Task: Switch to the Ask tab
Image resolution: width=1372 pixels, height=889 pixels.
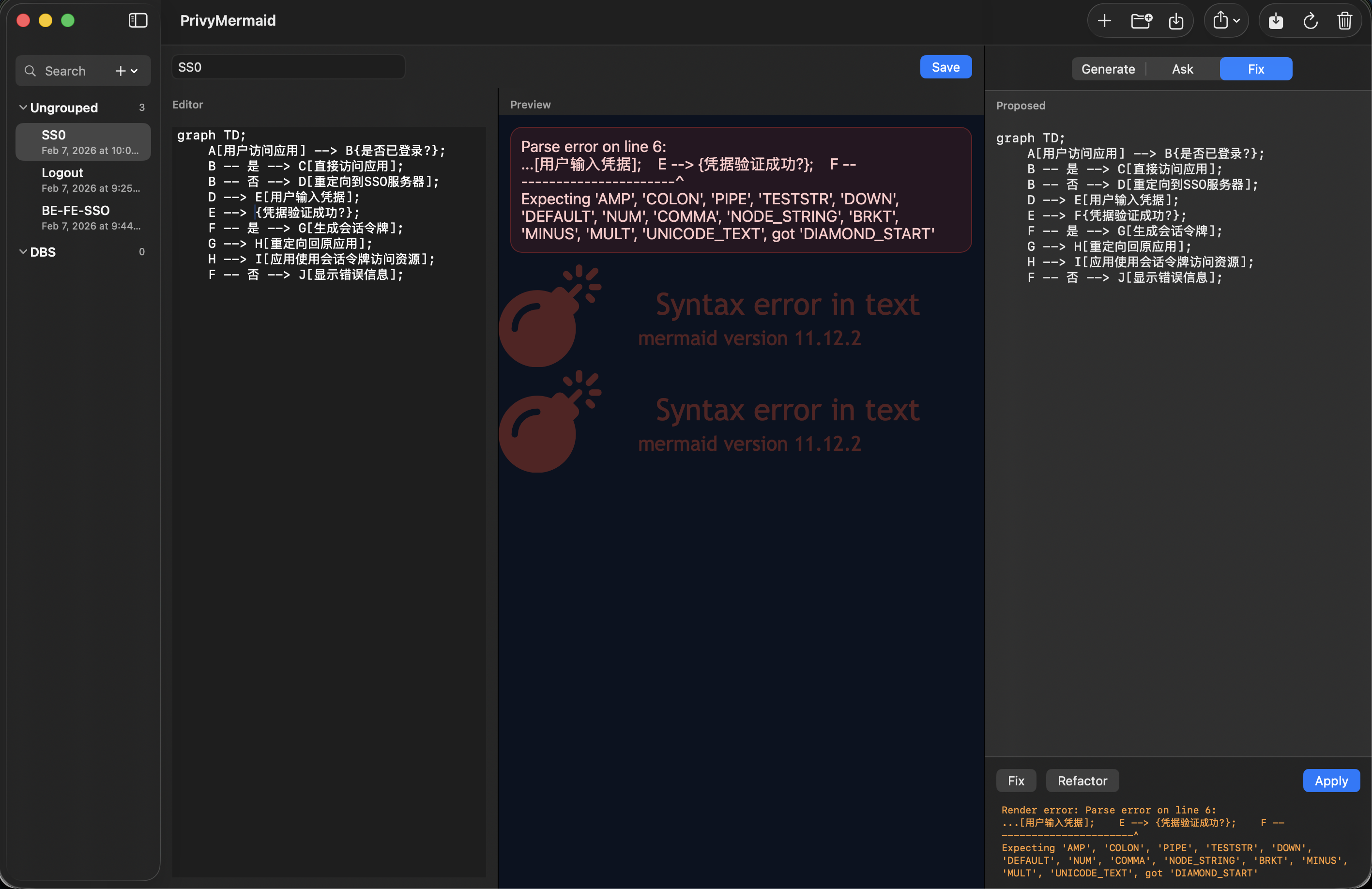Action: tap(1181, 69)
